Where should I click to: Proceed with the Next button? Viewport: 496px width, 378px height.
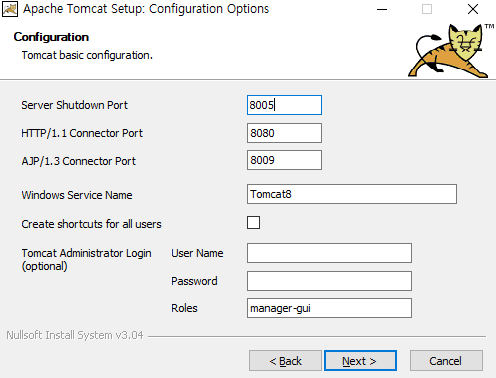pyautogui.click(x=360, y=361)
